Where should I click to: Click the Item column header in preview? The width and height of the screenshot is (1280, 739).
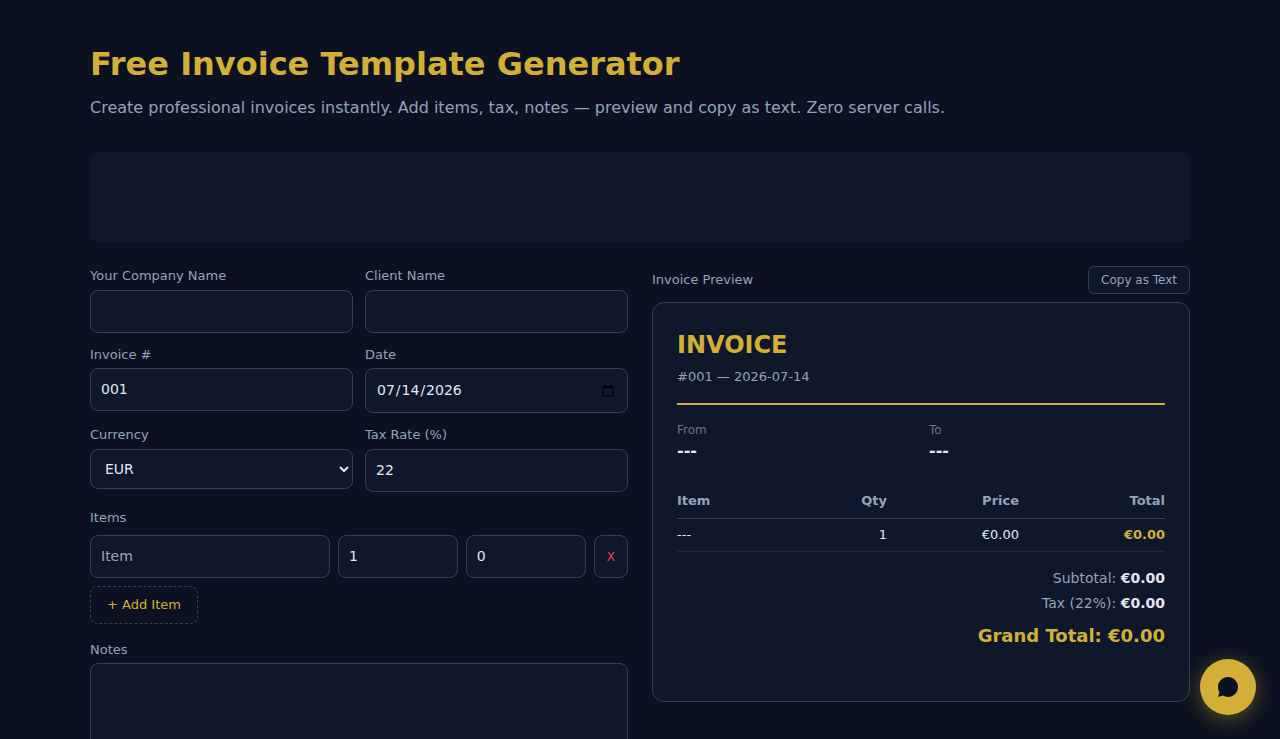click(x=693, y=501)
